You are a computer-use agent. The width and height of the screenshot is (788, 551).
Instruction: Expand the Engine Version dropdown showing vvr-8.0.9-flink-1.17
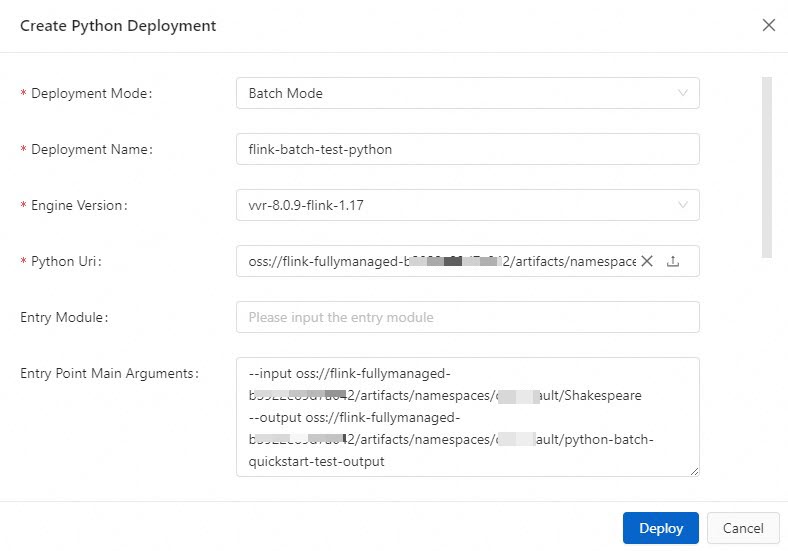(x=467, y=205)
